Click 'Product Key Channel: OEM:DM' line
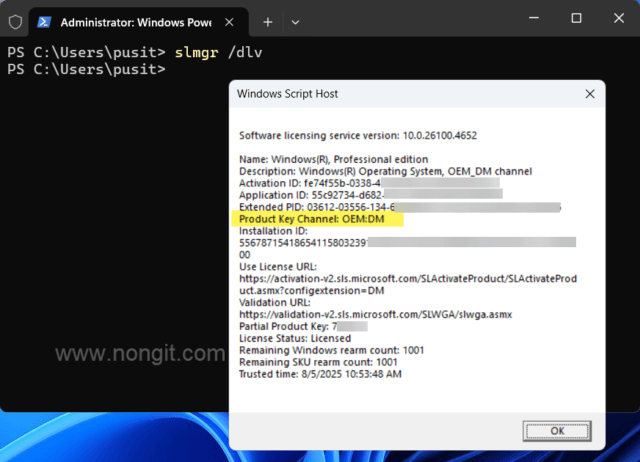The height and width of the screenshot is (462, 640). point(312,219)
